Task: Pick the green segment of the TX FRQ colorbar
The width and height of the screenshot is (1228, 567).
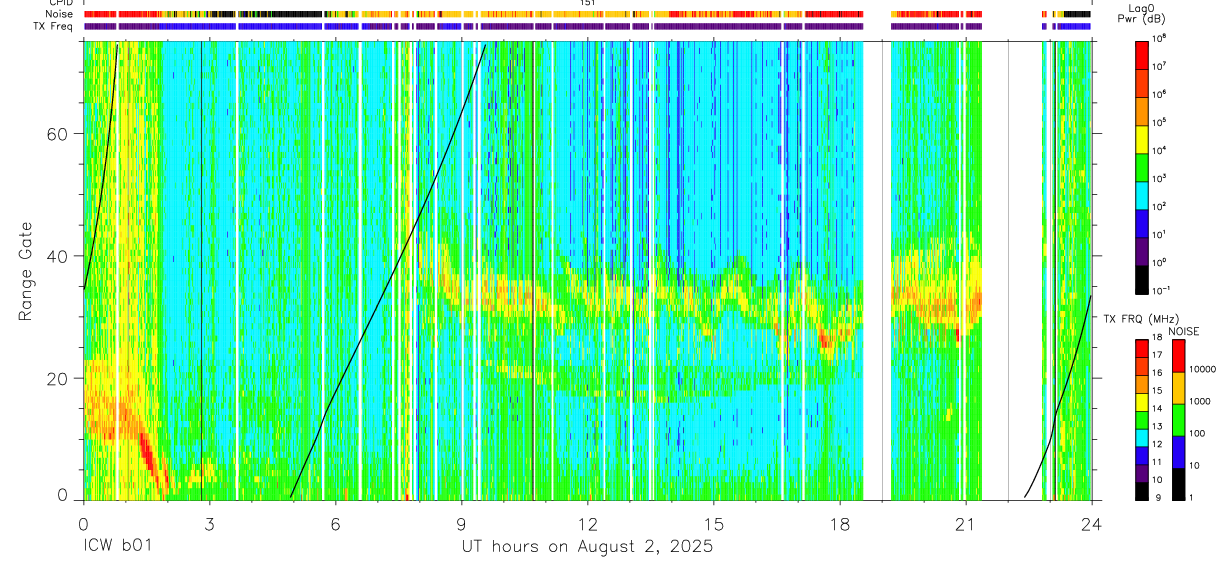Action: 1141,419
